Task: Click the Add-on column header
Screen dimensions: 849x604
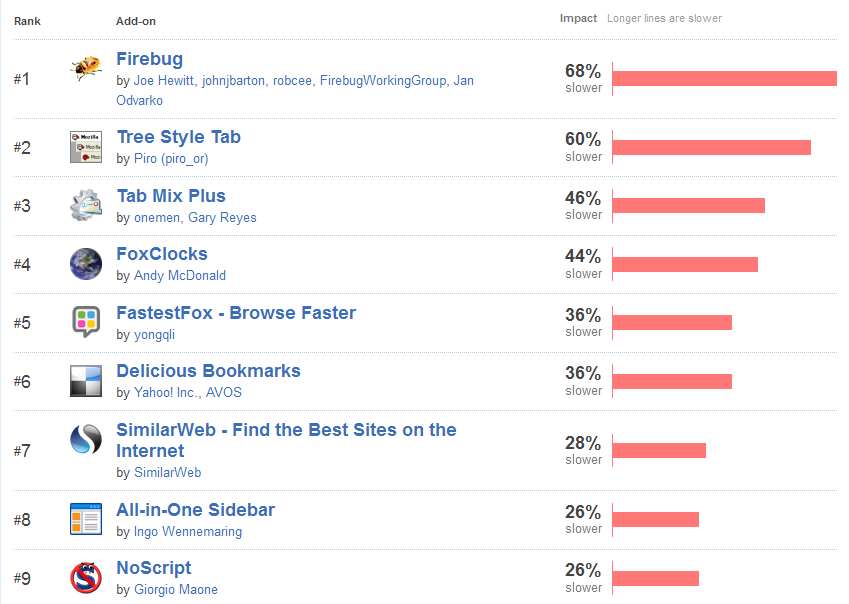Action: point(136,21)
